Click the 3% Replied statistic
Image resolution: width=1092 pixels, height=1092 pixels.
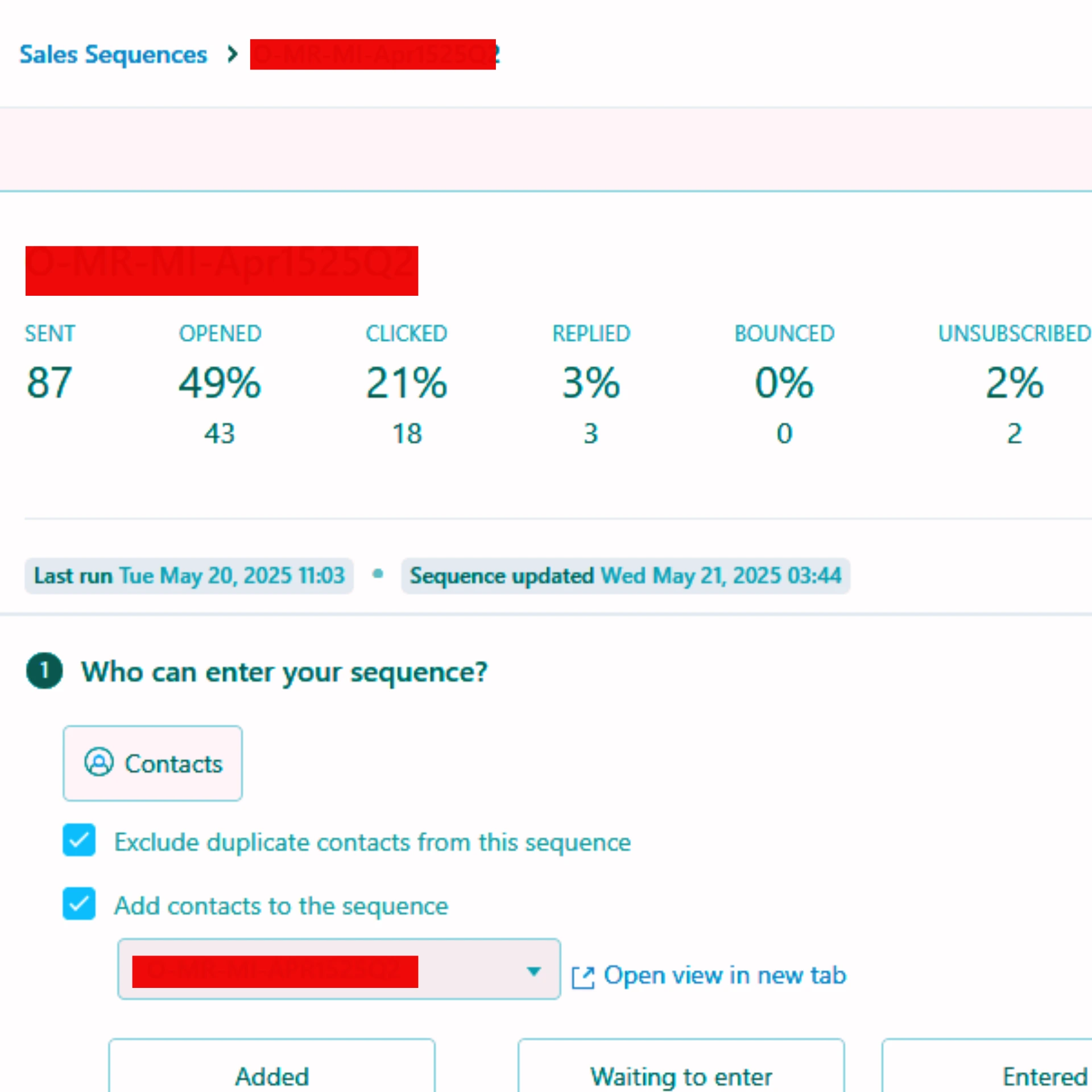click(x=591, y=383)
